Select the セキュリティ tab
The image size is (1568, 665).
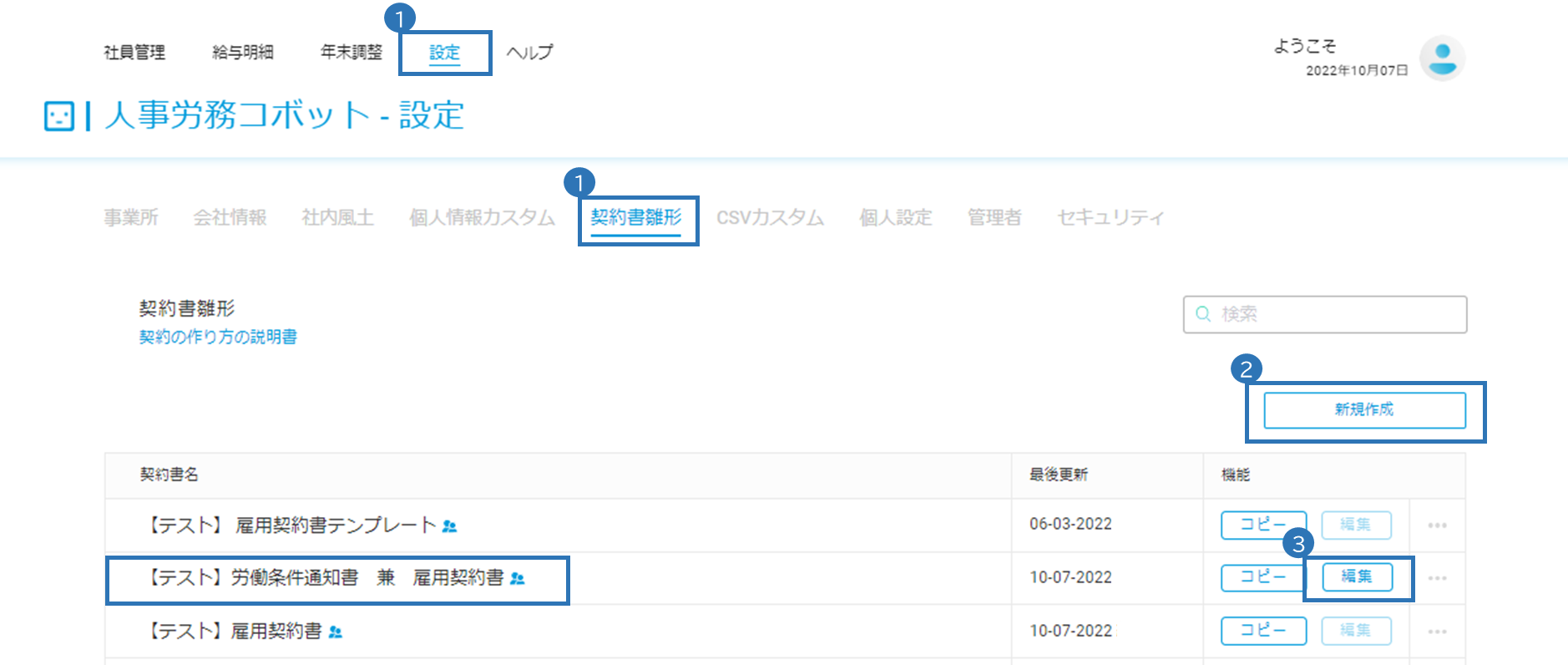coord(1110,218)
